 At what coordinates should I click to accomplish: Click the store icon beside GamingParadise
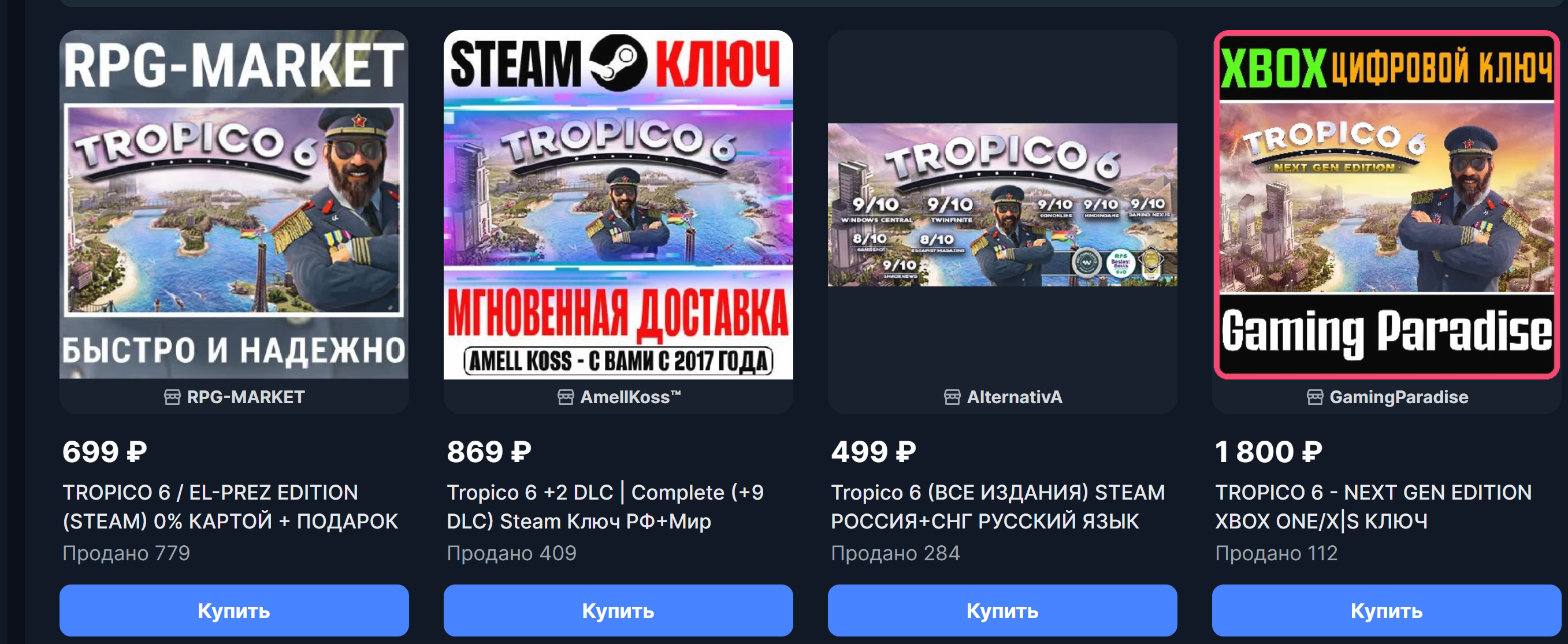(x=1315, y=397)
